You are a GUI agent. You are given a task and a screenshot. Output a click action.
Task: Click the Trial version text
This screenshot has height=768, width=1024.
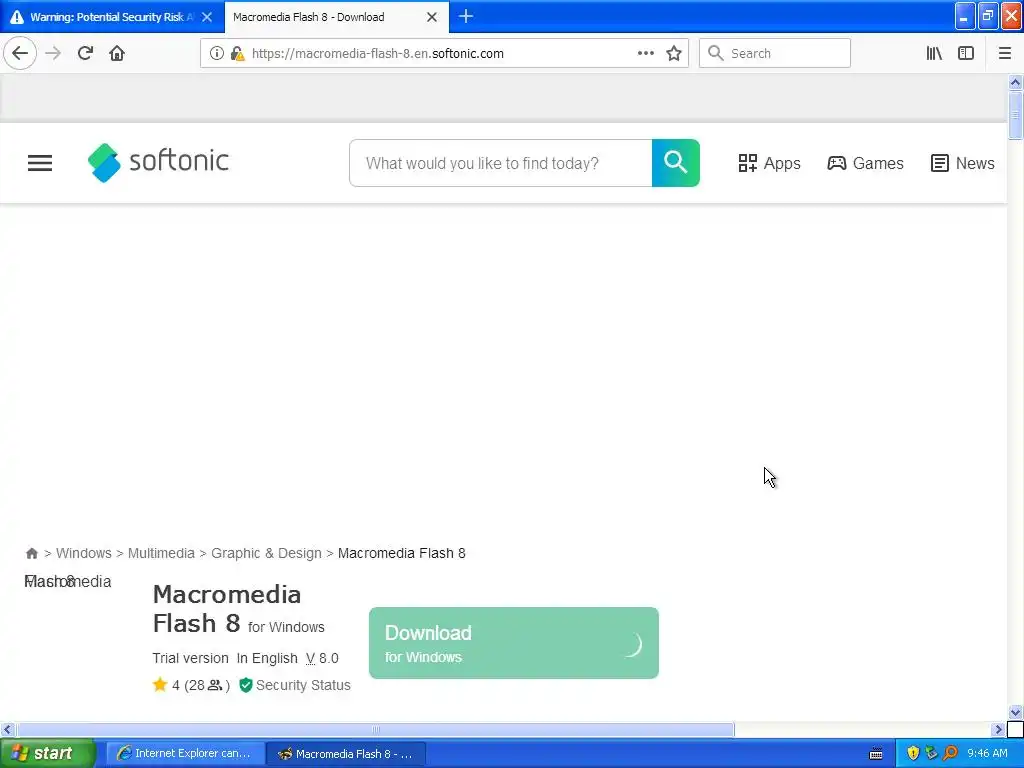(191, 658)
